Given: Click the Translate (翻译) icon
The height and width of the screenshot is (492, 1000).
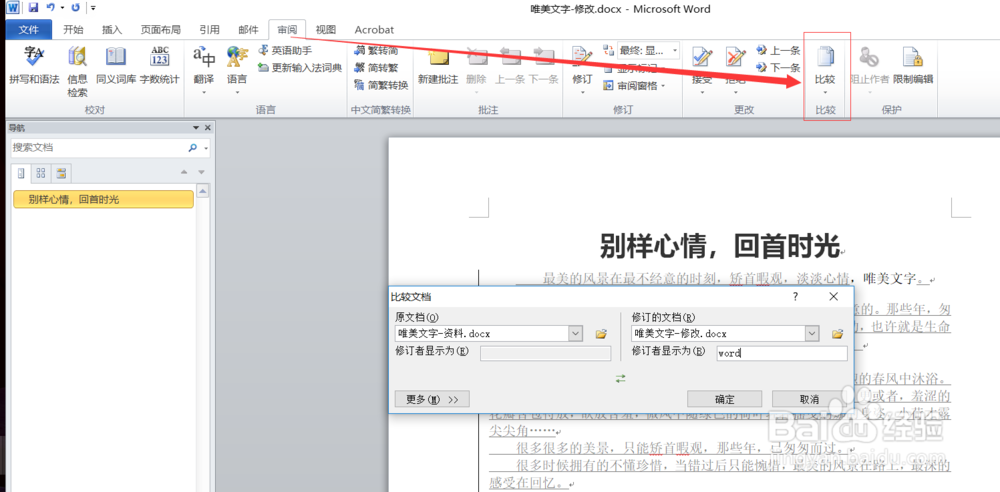Looking at the screenshot, I should click(x=204, y=57).
